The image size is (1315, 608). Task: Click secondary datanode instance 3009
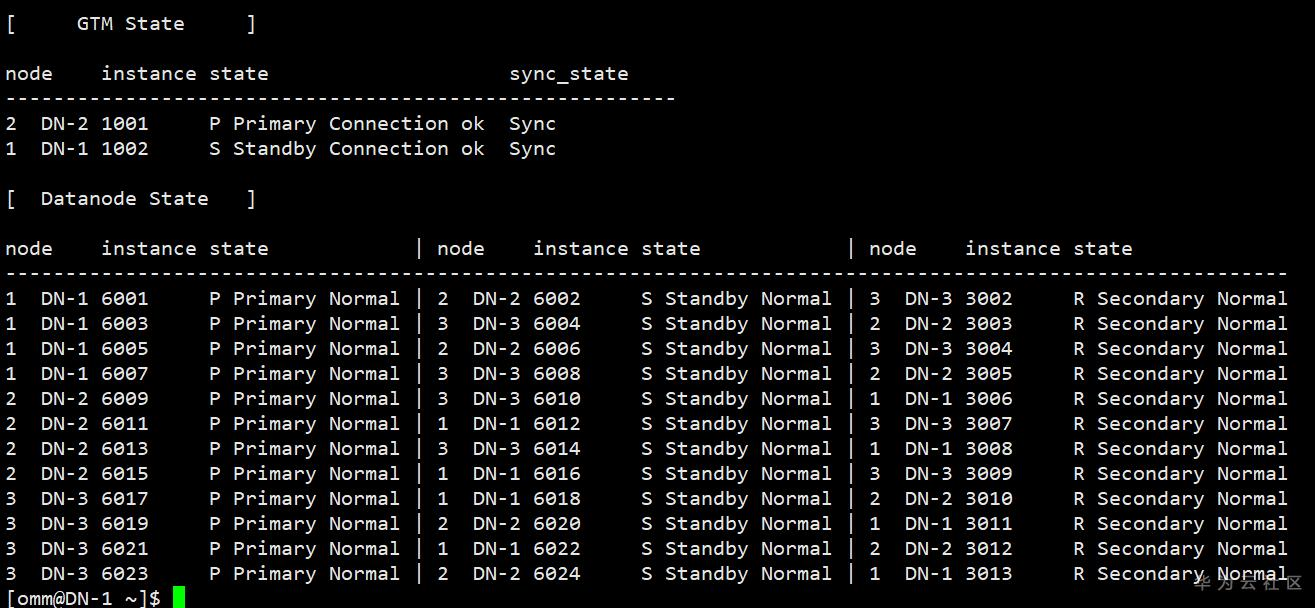coord(988,474)
